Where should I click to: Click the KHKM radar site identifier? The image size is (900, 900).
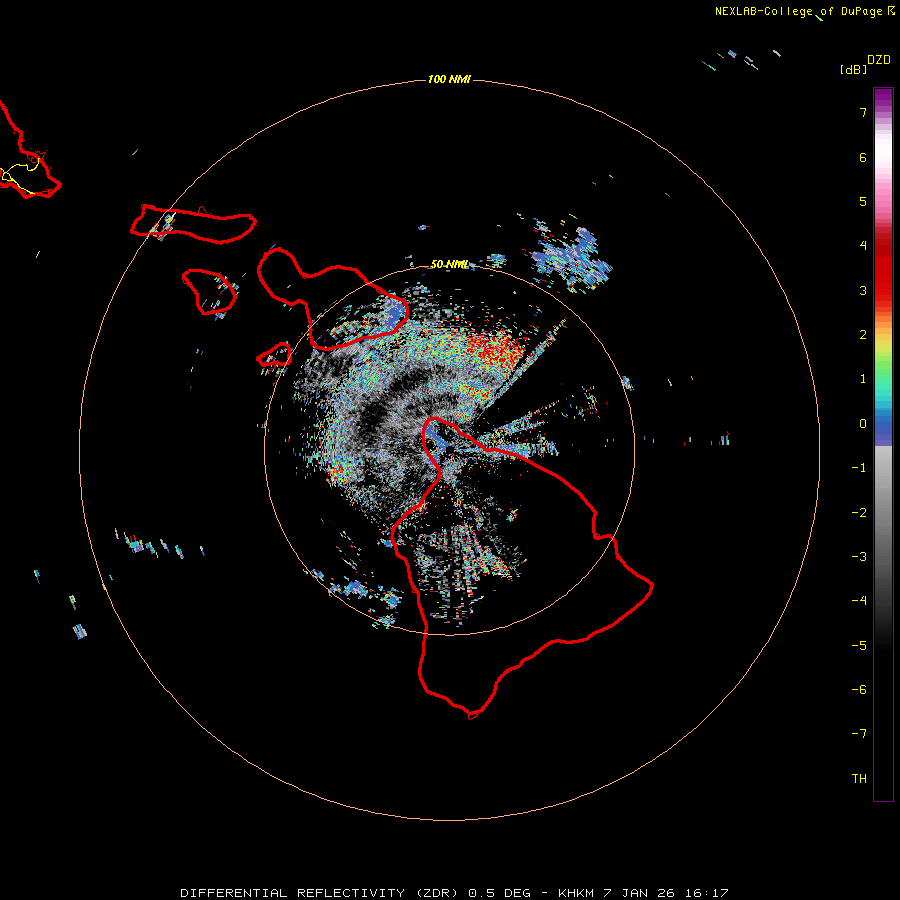pyautogui.click(x=576, y=893)
